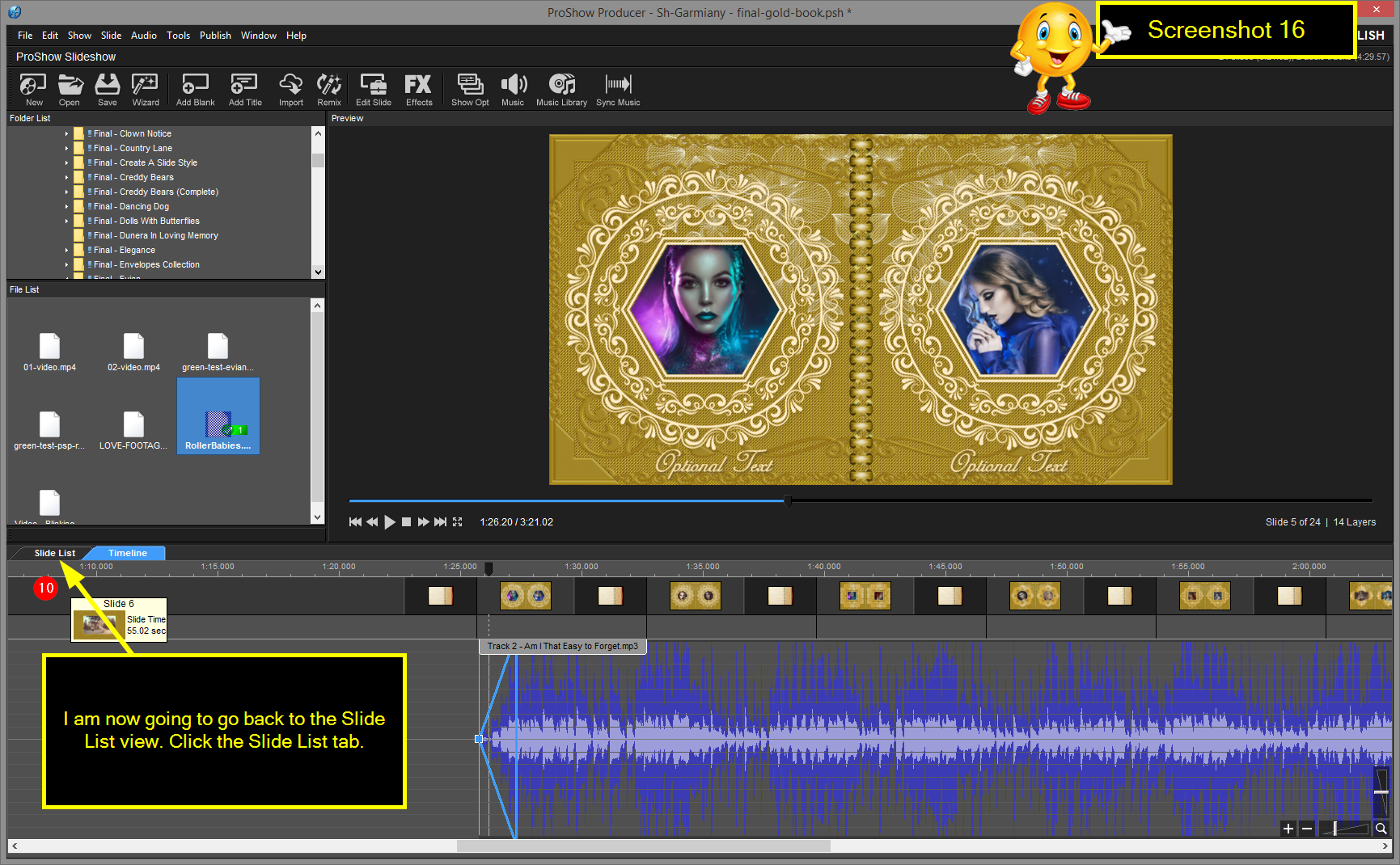Click the File List scroll up arrow
Screen dimensions: 1400x865
click(x=318, y=306)
